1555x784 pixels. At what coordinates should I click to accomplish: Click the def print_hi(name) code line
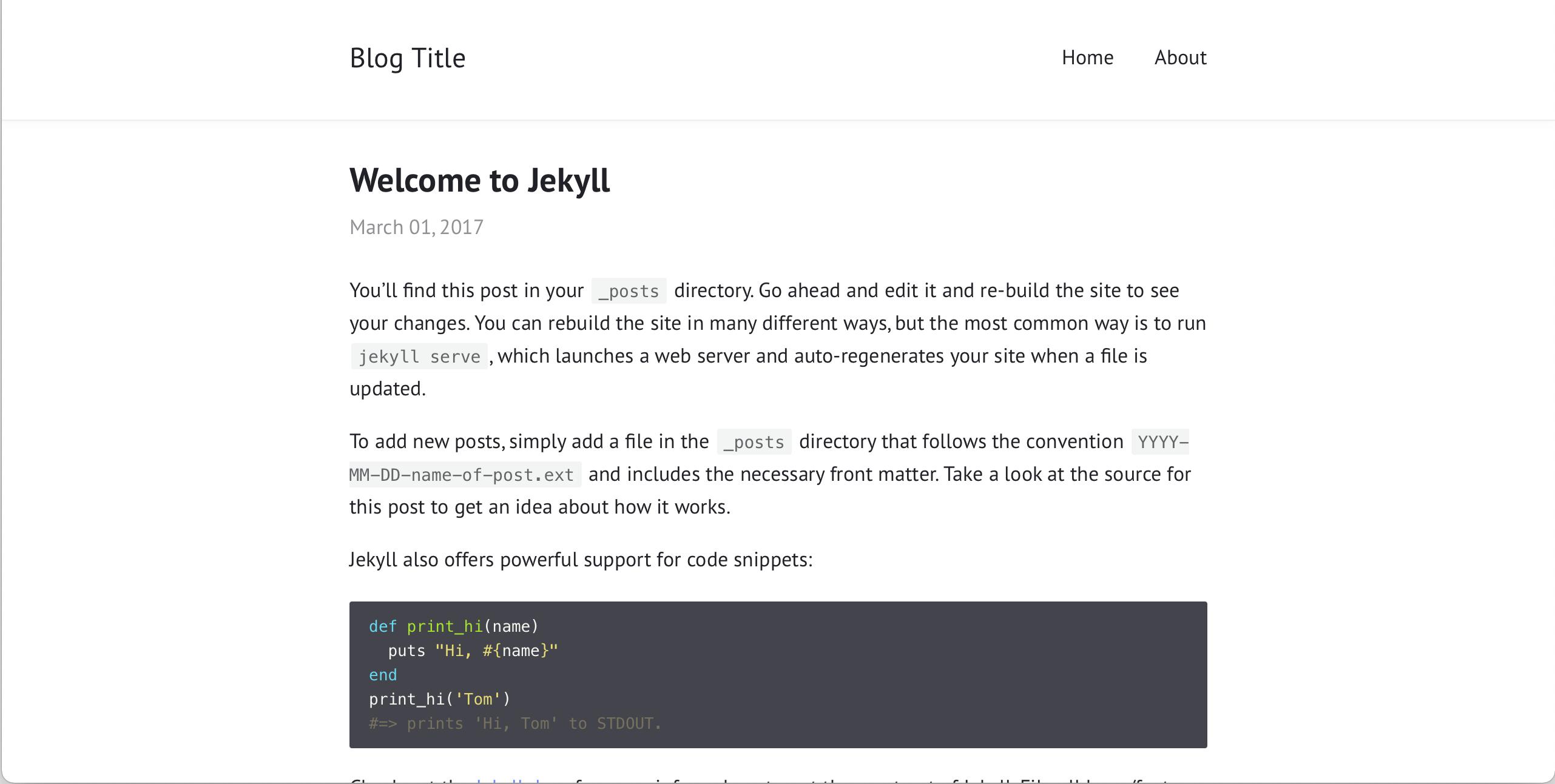pyautogui.click(x=453, y=626)
